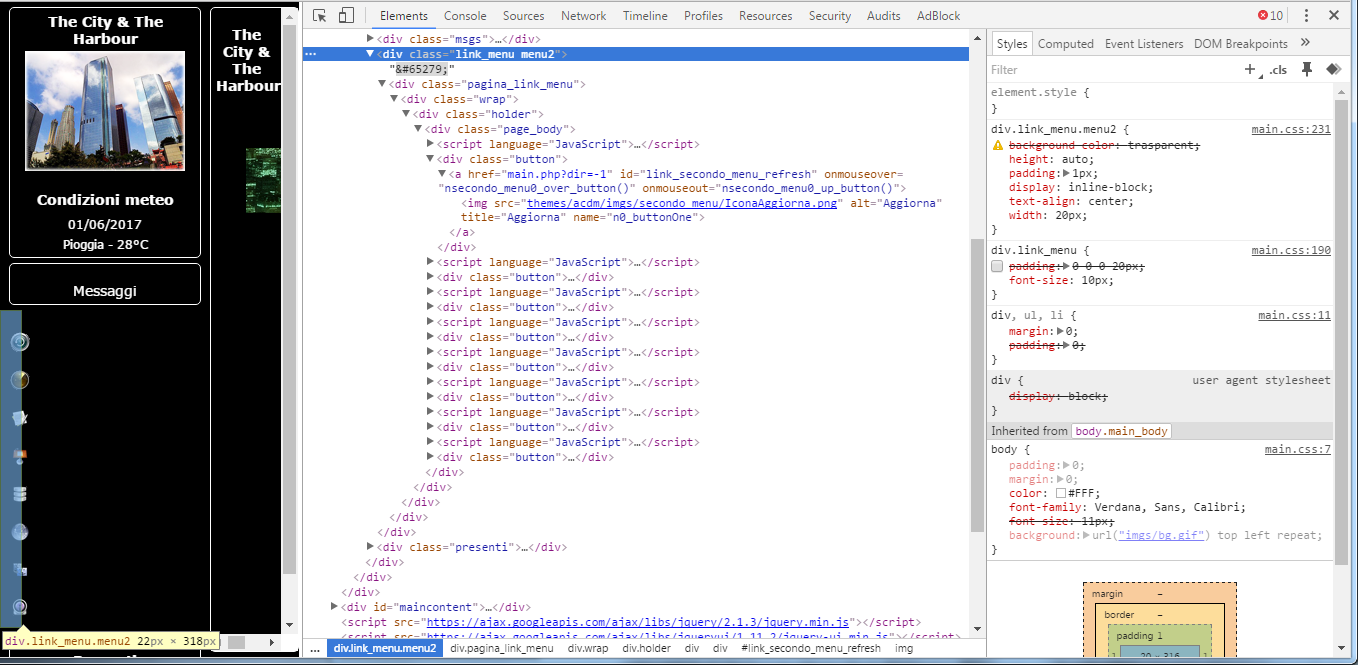Click the playing cards icon in page sidebar
The width and height of the screenshot is (1358, 665).
click(x=19, y=418)
